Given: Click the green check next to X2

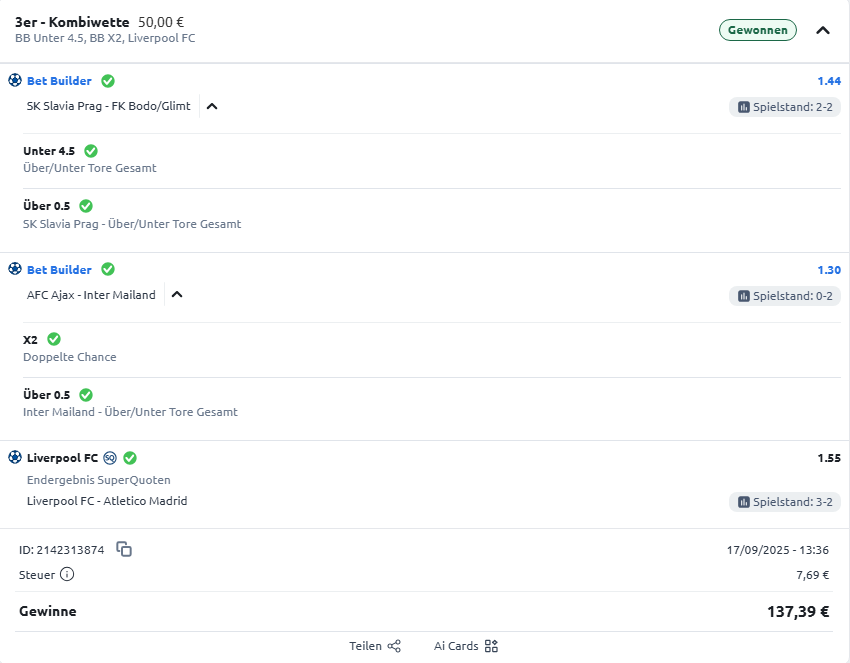Looking at the screenshot, I should click(54, 339).
